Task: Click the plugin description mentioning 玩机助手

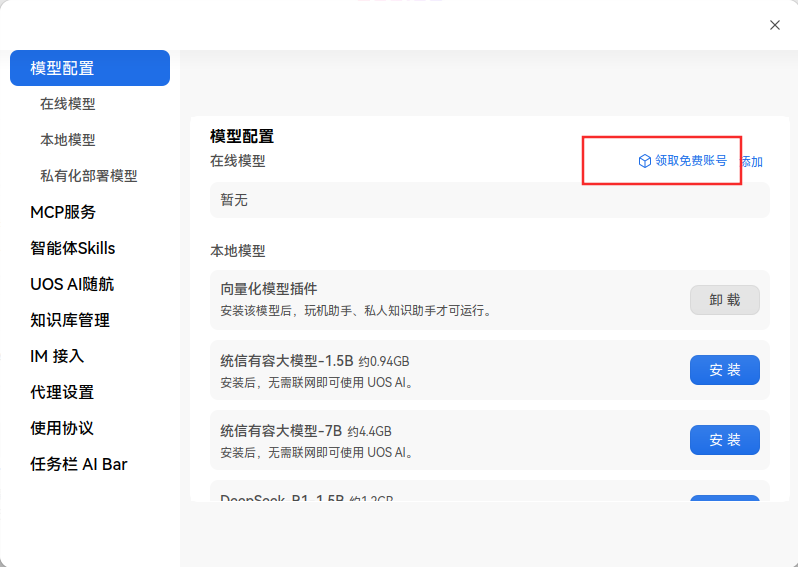Action: pyautogui.click(x=357, y=310)
